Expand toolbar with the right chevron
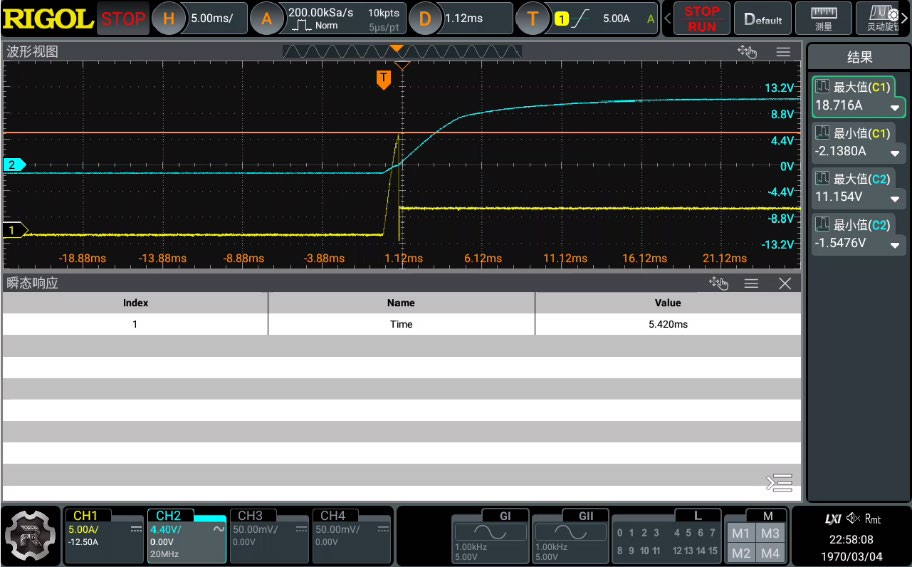The width and height of the screenshot is (912, 567). tap(905, 19)
